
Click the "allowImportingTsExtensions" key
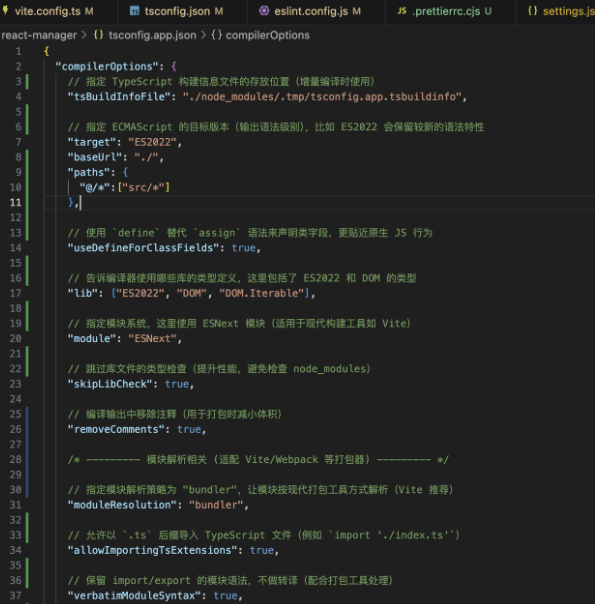[152, 550]
